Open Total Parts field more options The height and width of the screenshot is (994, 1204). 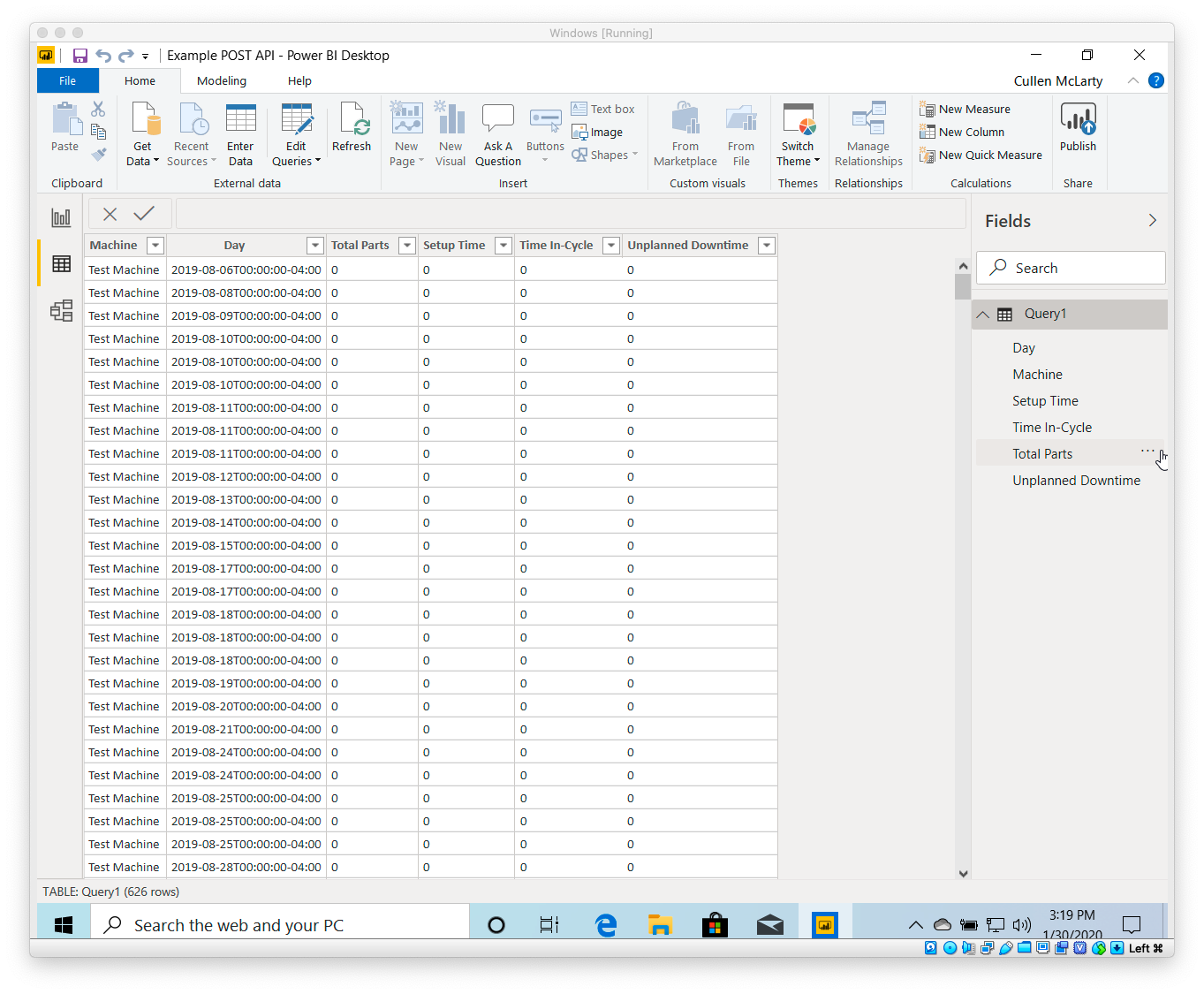click(1147, 451)
